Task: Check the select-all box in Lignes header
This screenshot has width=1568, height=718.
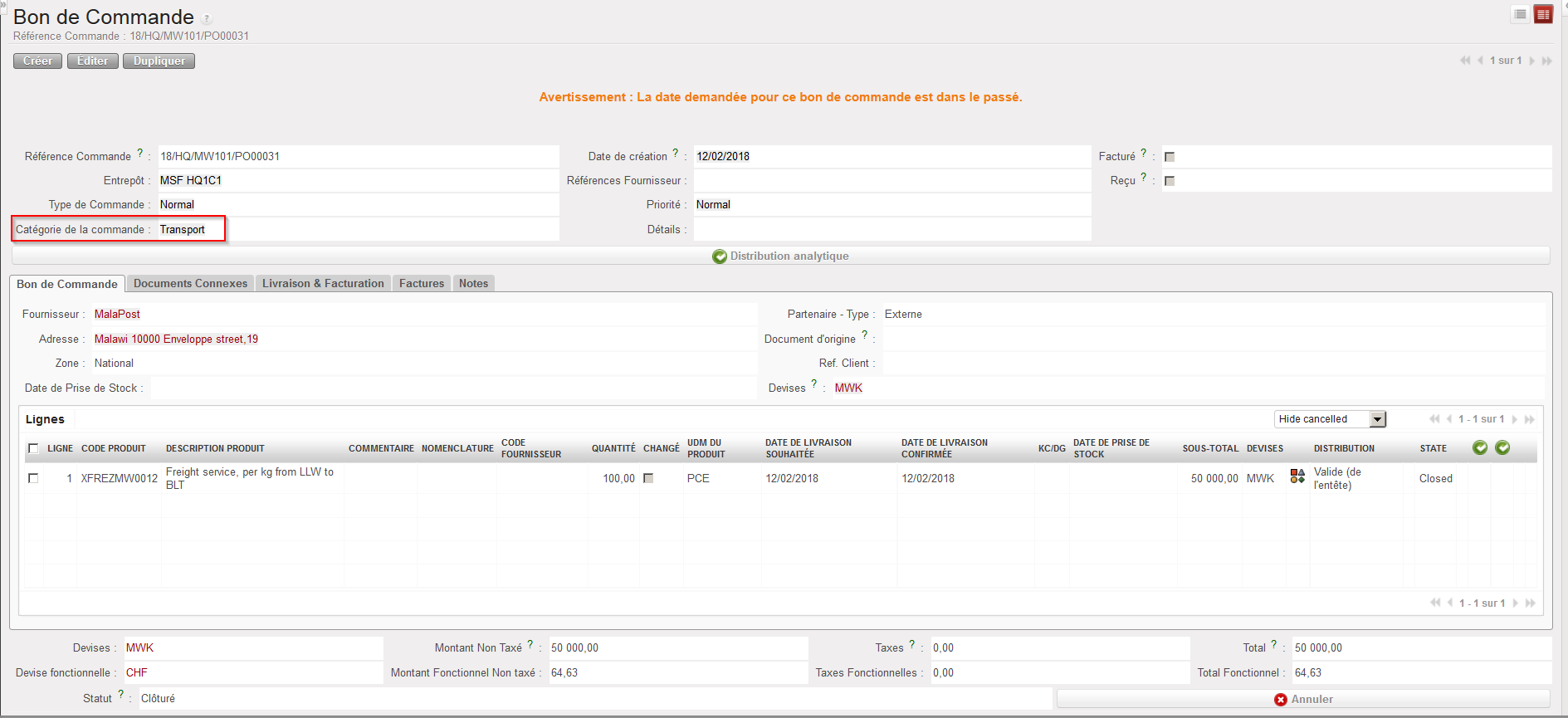Action: click(x=34, y=448)
